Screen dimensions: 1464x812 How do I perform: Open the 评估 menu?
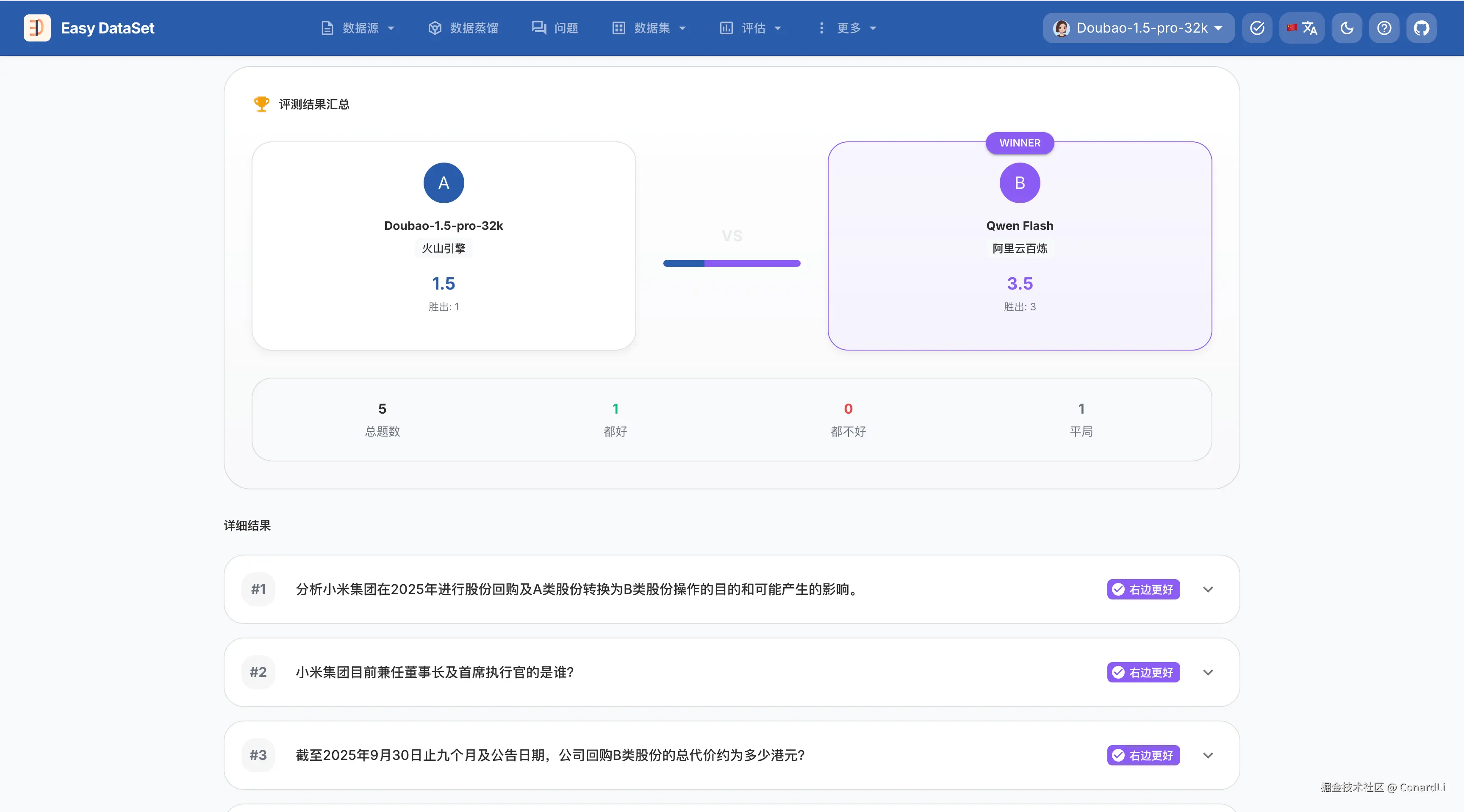pyautogui.click(x=750, y=28)
